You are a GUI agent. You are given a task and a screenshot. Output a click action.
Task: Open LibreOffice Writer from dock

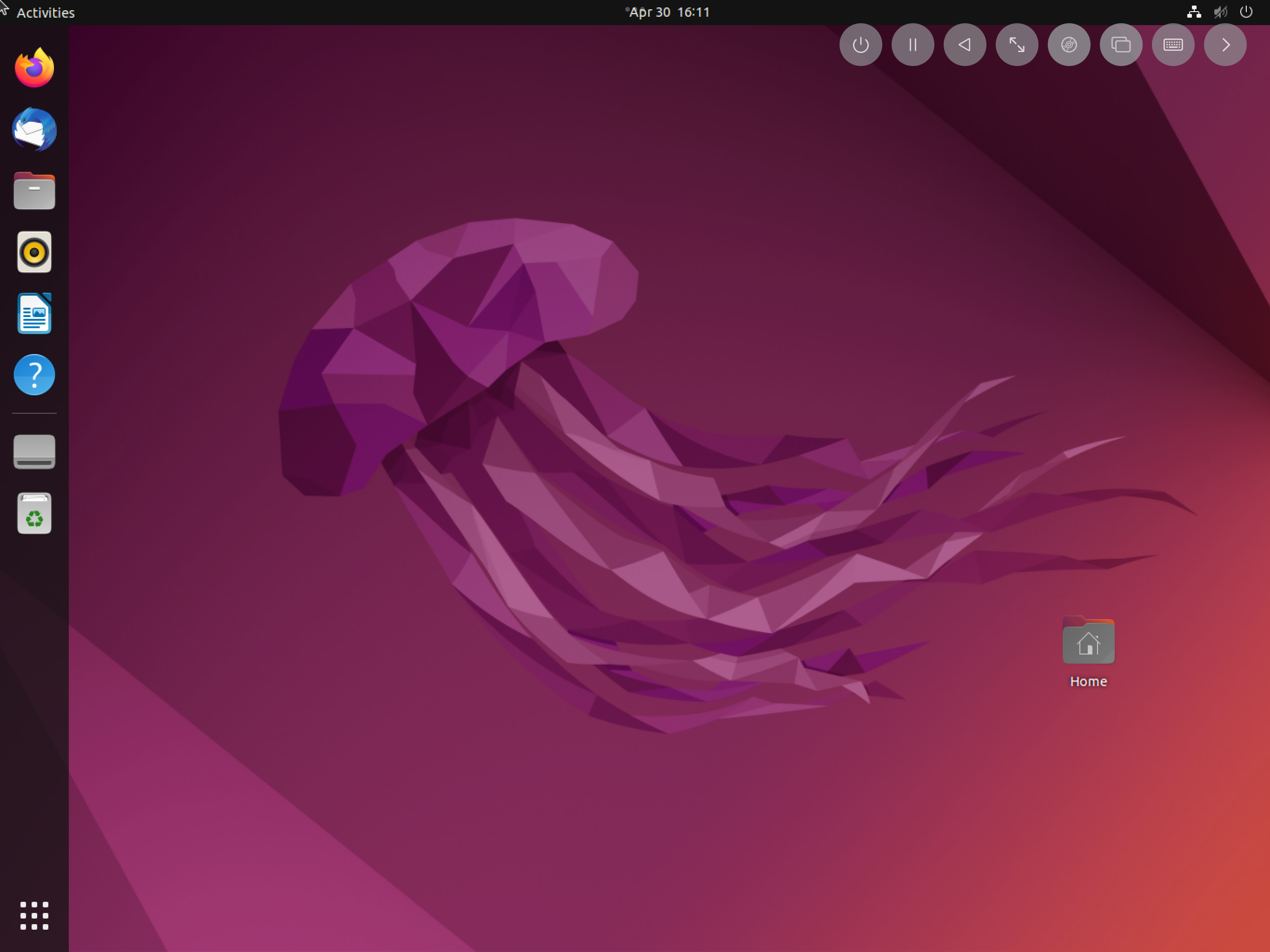click(x=34, y=313)
